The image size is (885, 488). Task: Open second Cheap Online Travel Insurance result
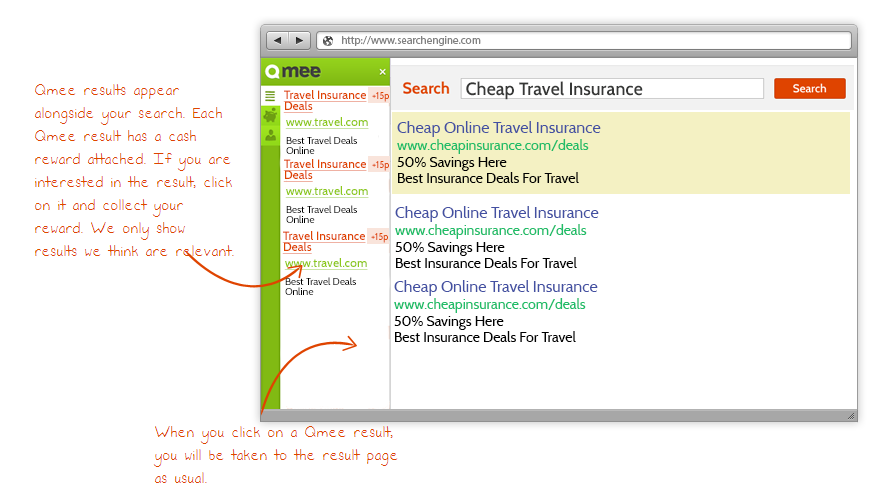(x=497, y=213)
